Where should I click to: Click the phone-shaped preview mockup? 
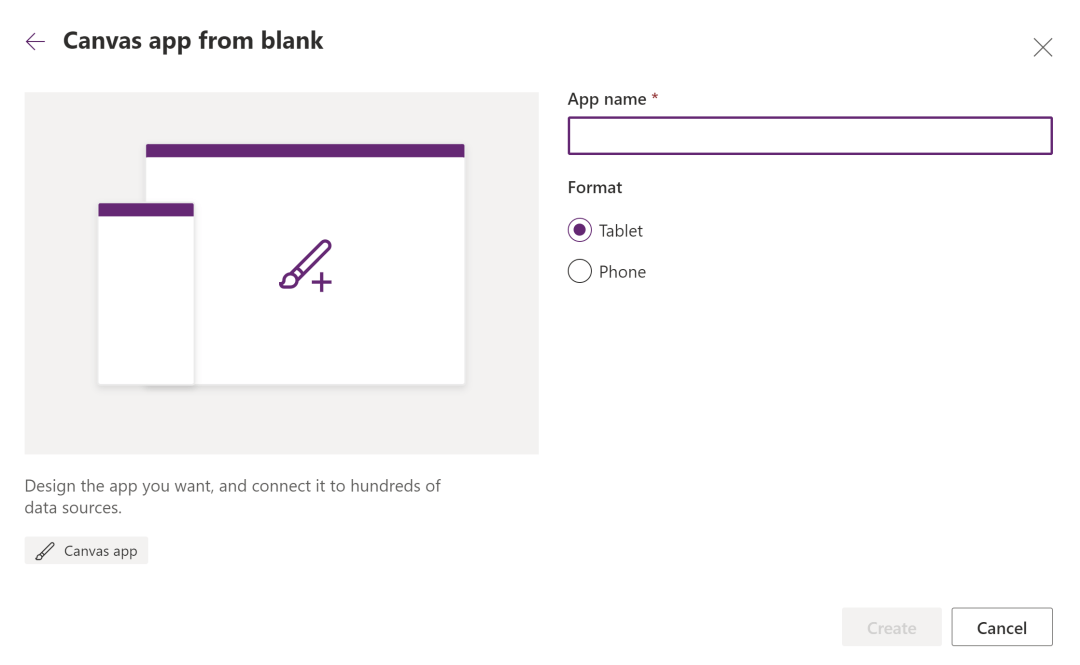pos(146,300)
